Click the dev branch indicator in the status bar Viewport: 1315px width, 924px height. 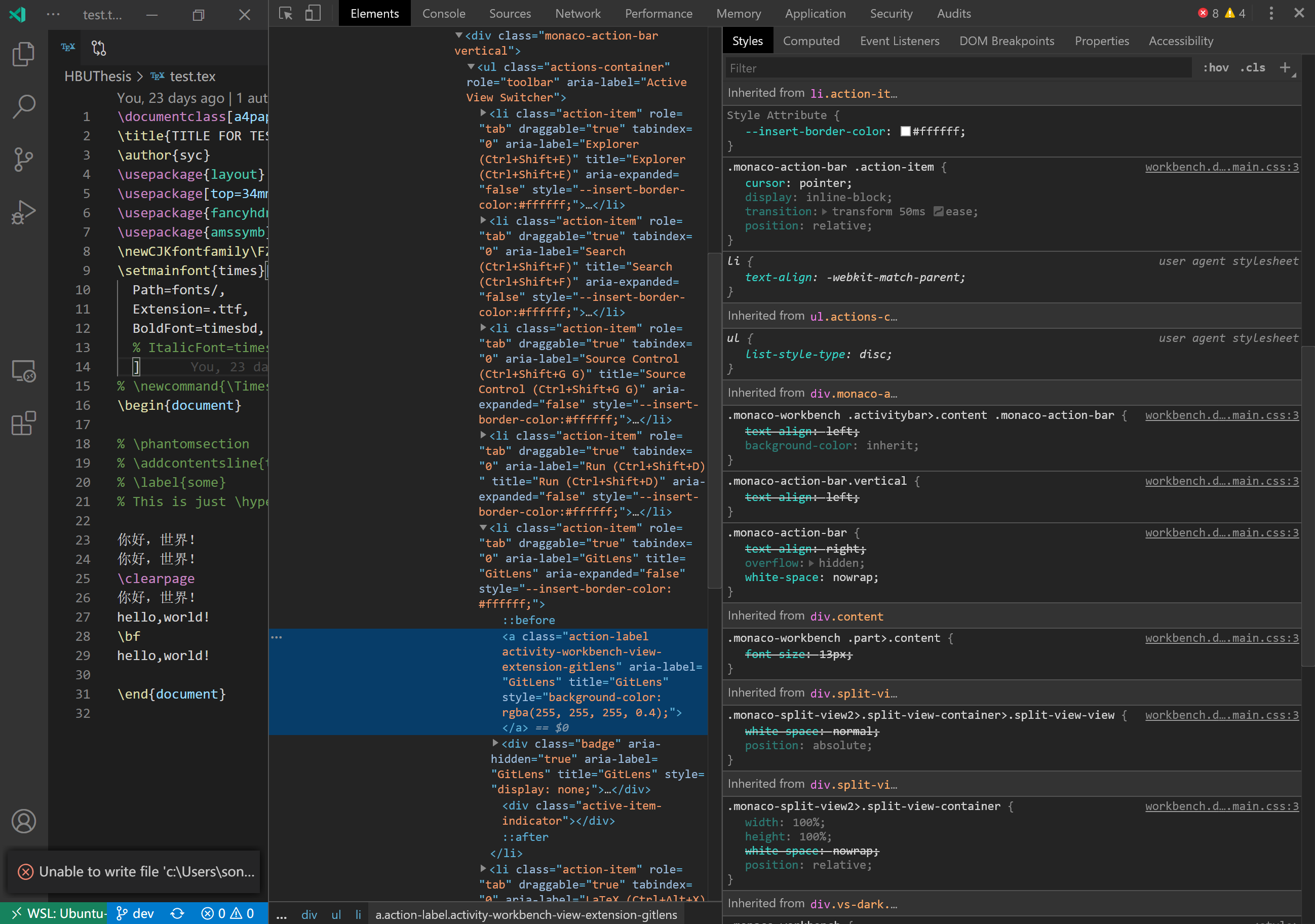click(135, 913)
